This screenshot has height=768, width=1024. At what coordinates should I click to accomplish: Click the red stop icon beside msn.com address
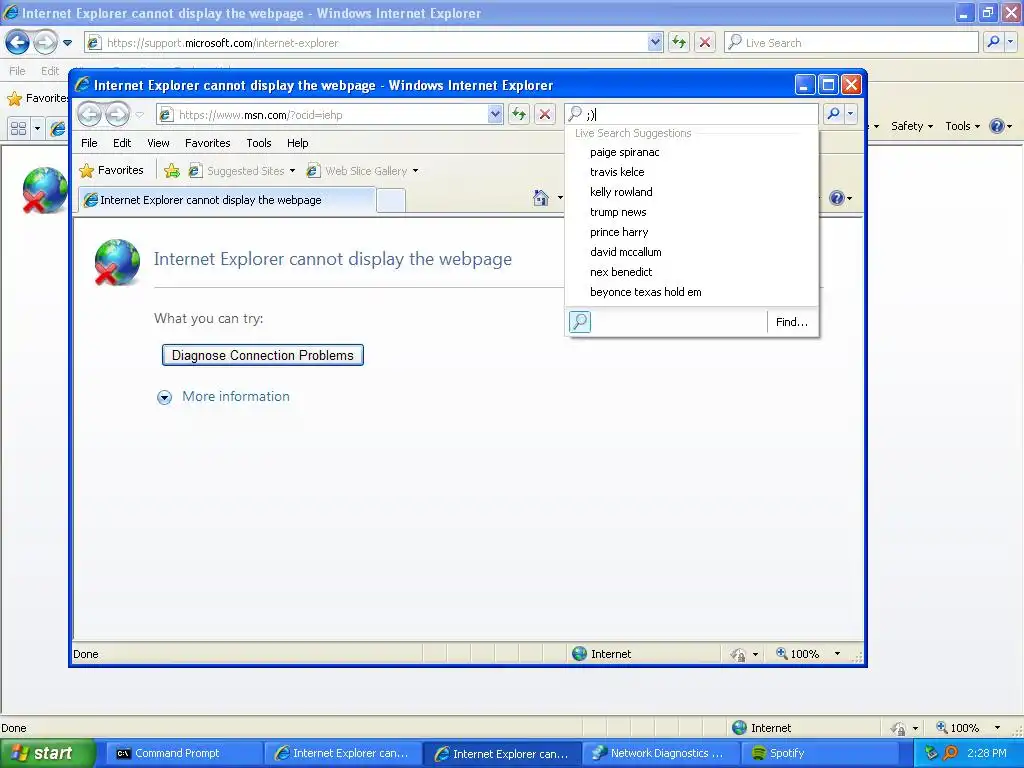coord(545,114)
